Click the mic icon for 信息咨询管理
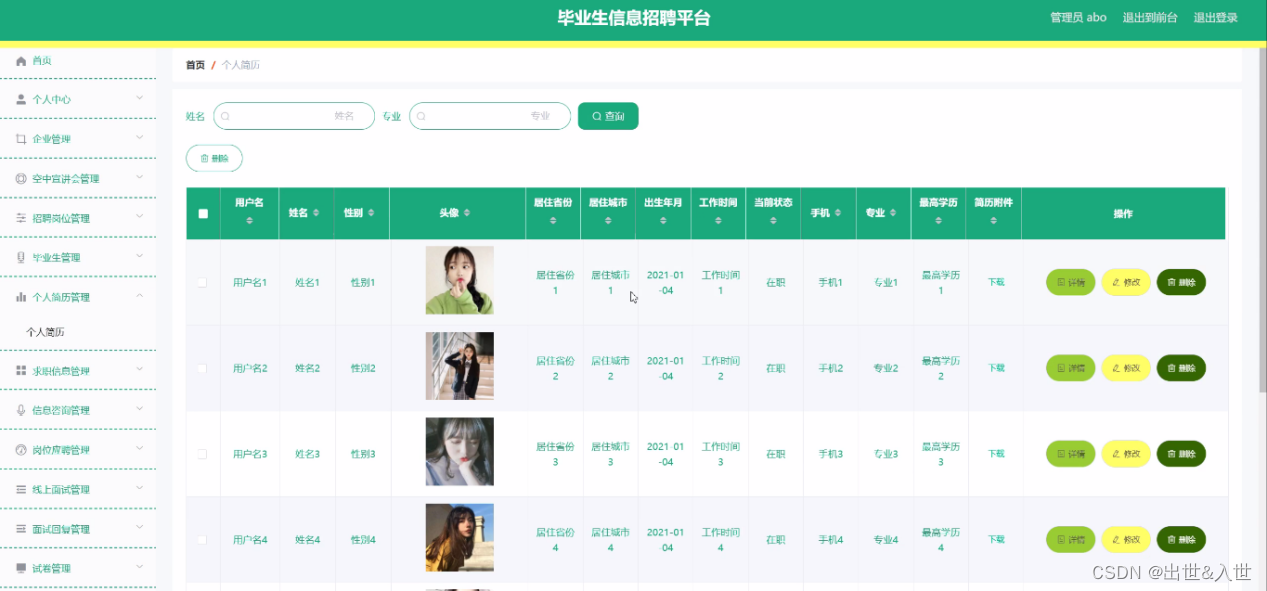1267x591 pixels. click(x=21, y=410)
